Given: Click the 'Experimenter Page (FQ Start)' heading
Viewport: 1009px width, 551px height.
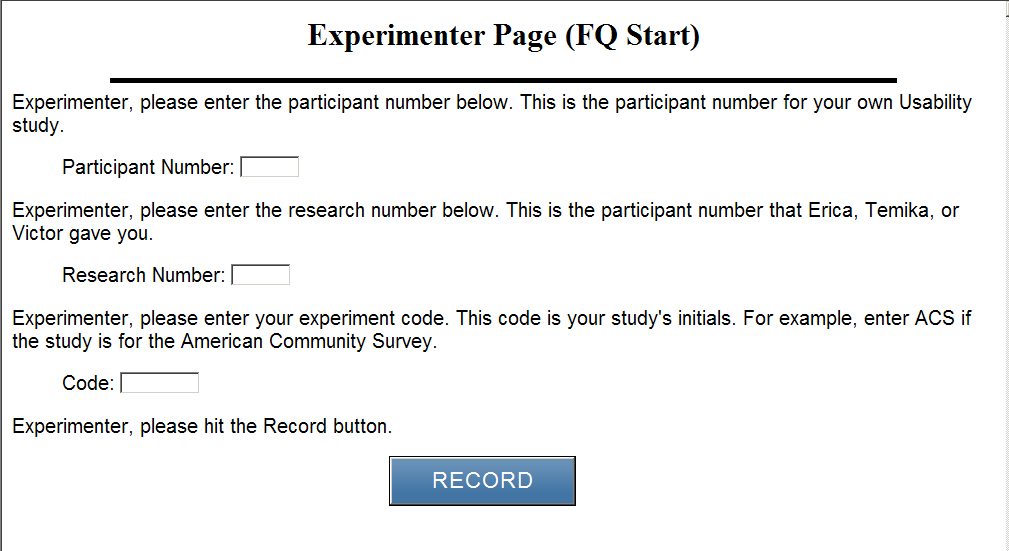Looking at the screenshot, I should click(503, 37).
